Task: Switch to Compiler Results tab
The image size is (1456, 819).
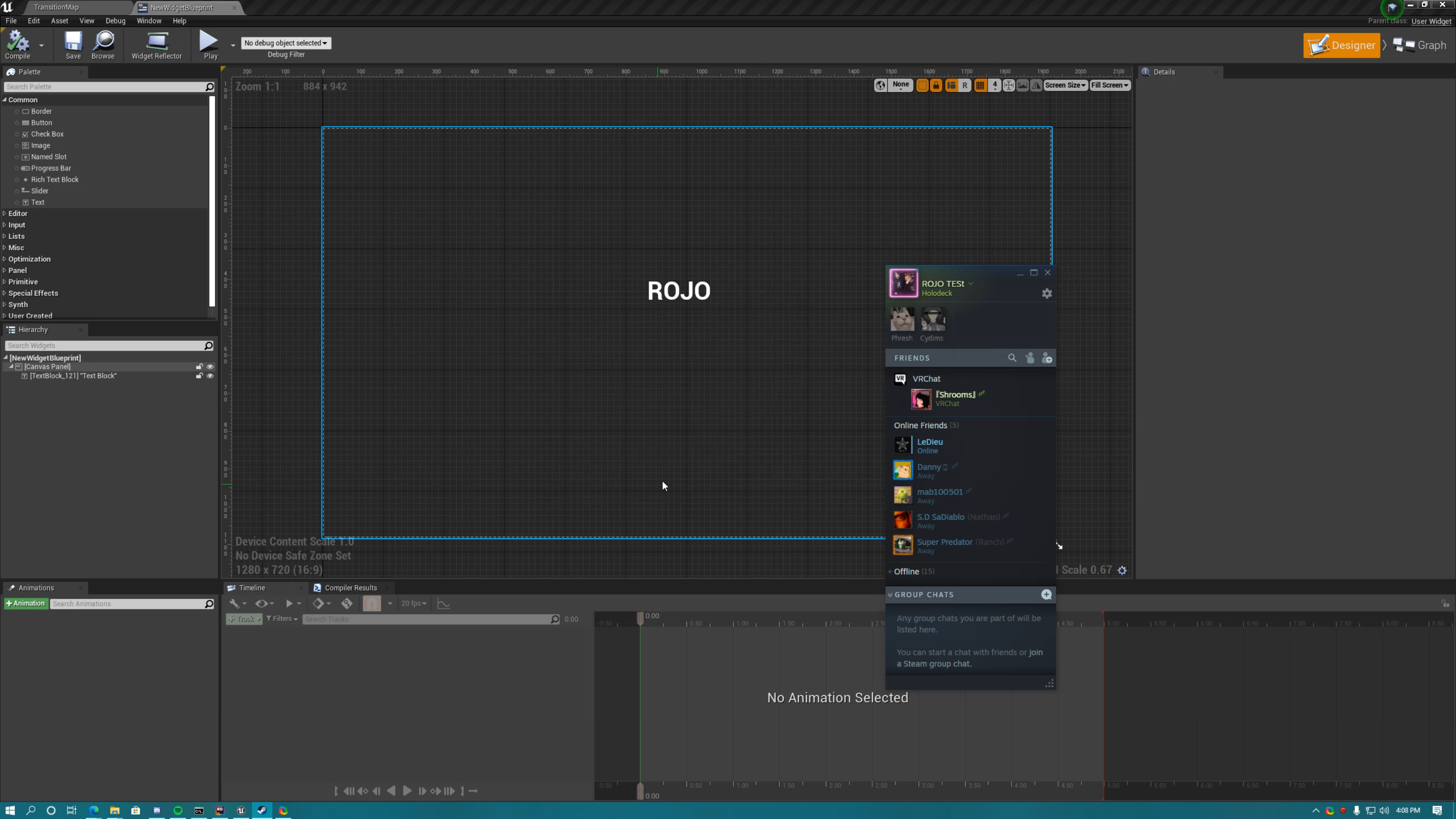Action: (351, 588)
